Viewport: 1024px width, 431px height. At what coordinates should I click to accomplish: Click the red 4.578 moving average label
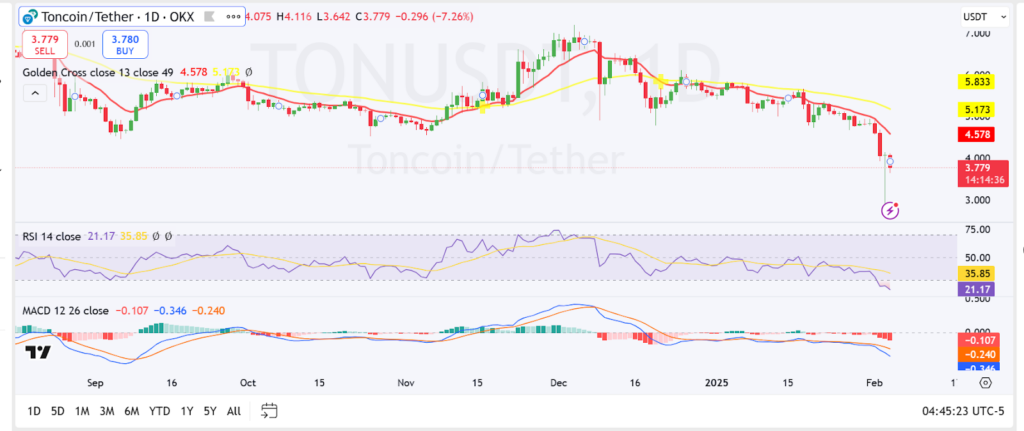coord(976,135)
